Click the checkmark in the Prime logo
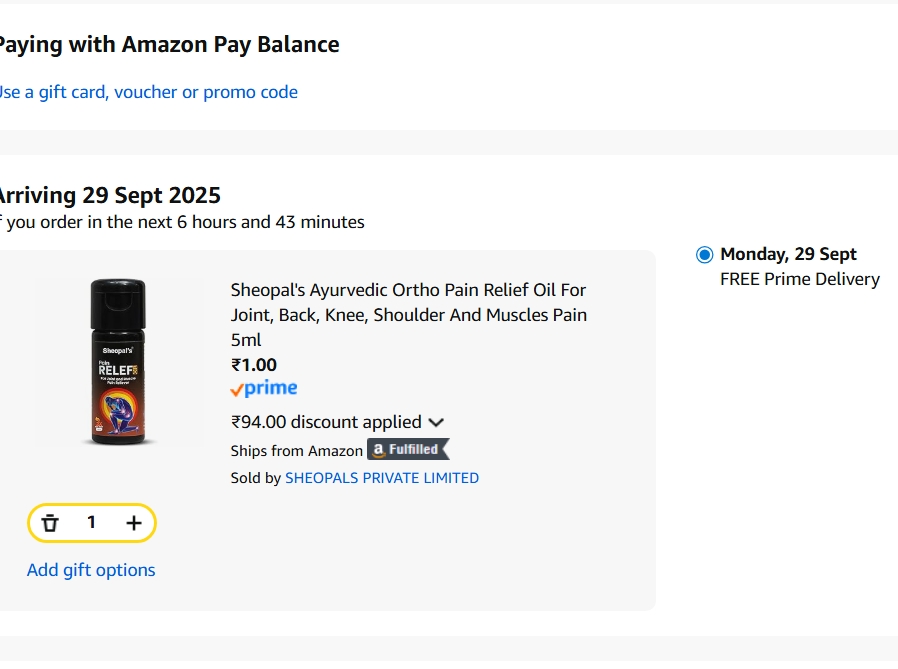Screen dimensions: 898x669 (x=237, y=389)
